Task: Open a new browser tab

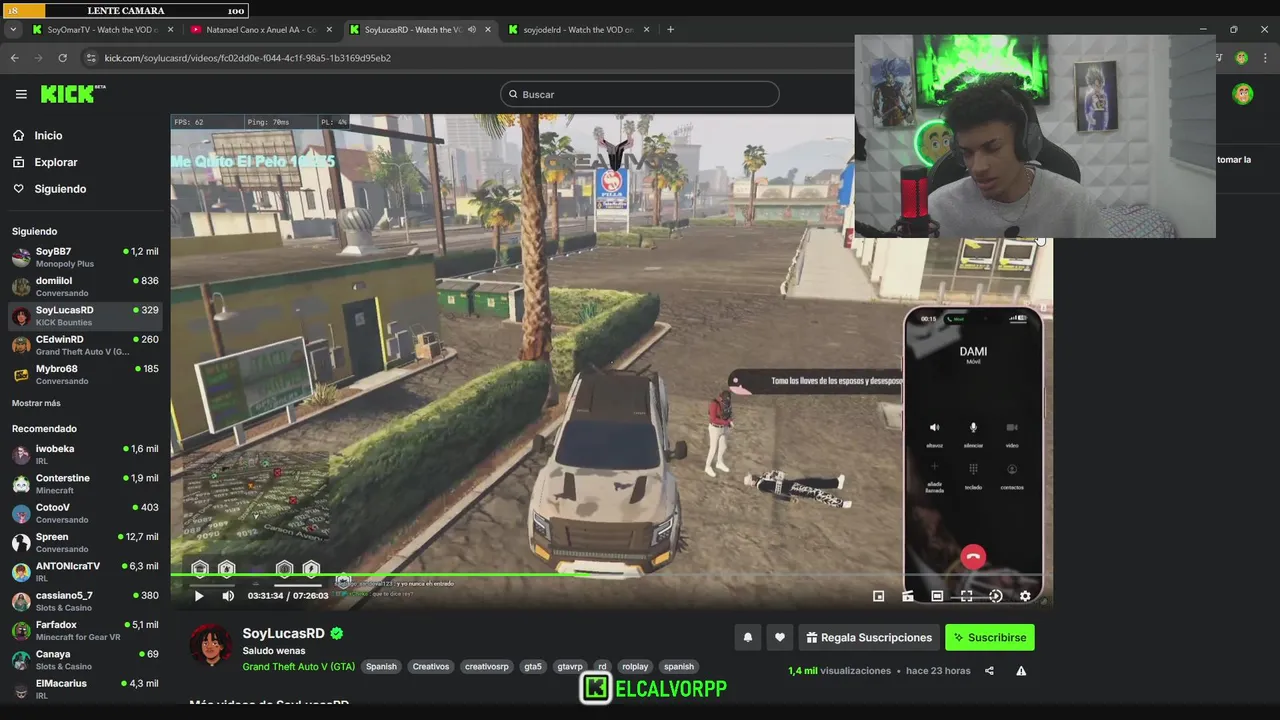Action: pos(670,30)
